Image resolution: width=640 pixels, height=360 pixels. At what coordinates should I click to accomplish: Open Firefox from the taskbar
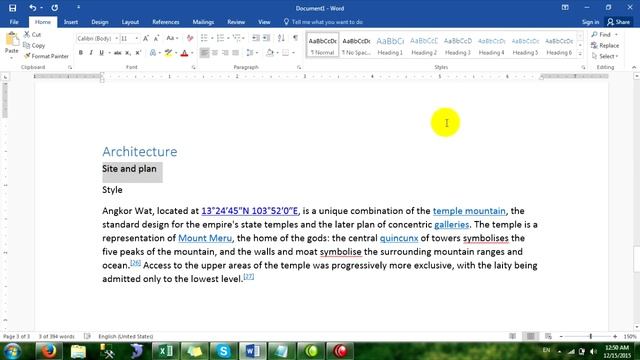pos(49,351)
